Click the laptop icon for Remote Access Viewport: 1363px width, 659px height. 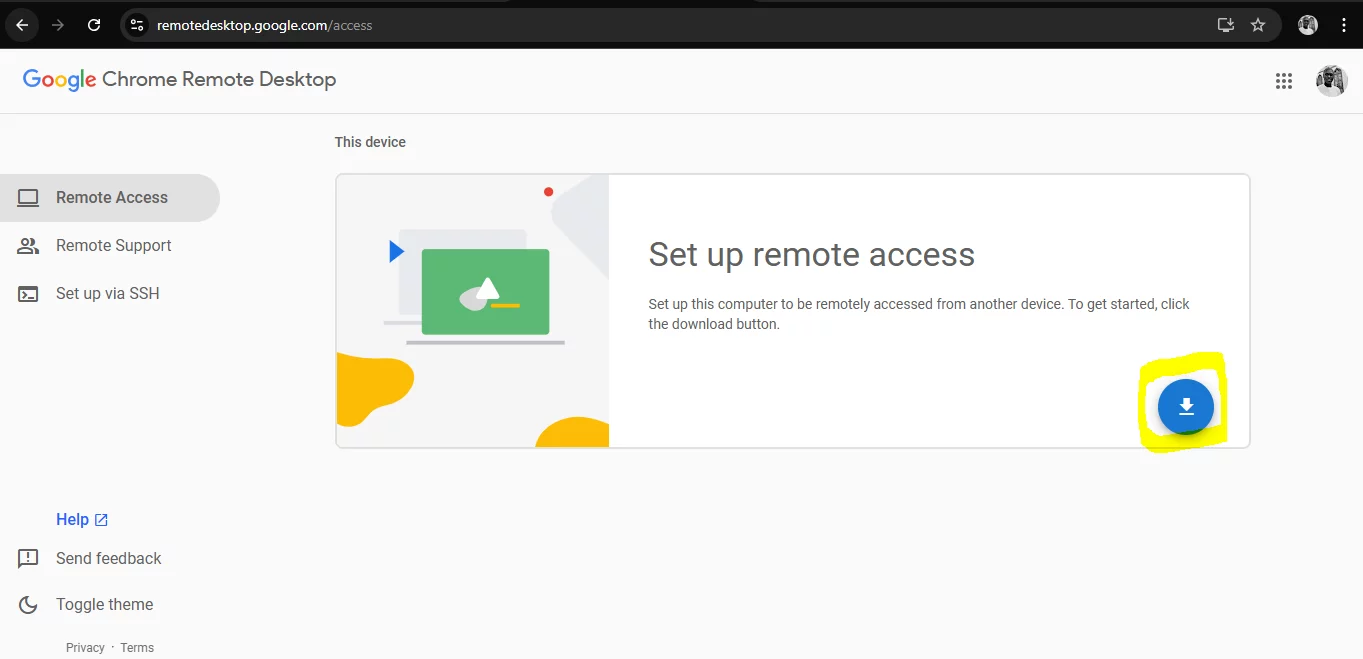(28, 198)
